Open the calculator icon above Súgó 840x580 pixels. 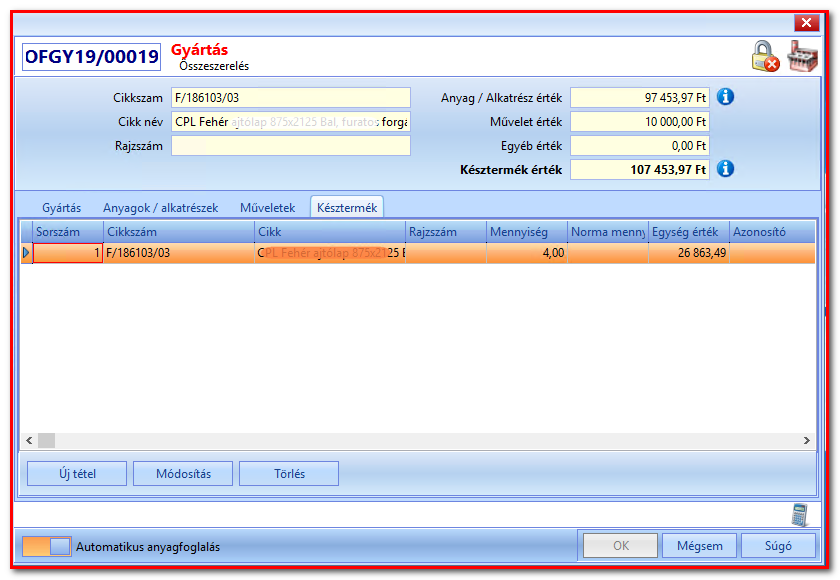tap(799, 515)
